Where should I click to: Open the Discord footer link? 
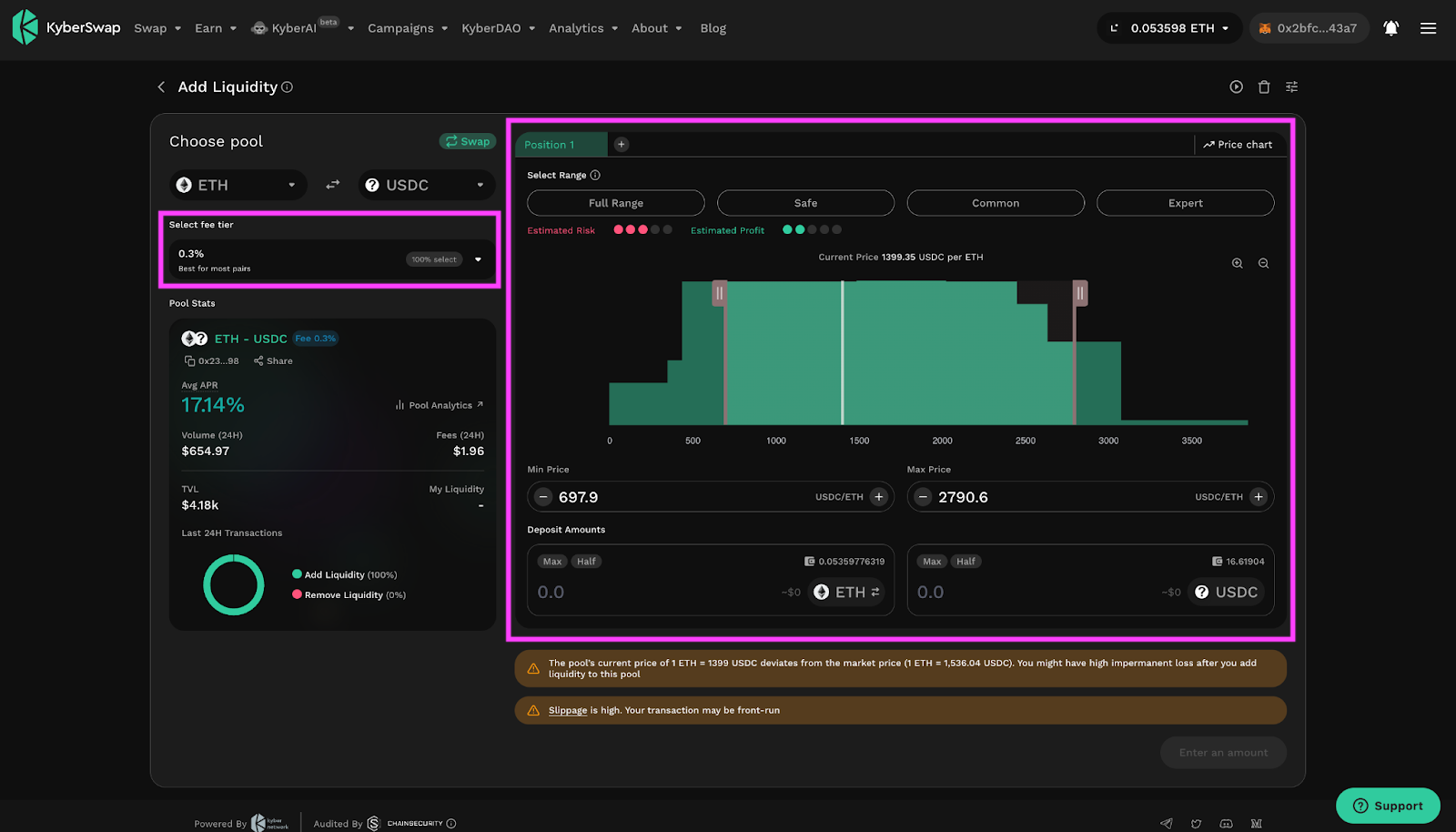[x=1227, y=824]
